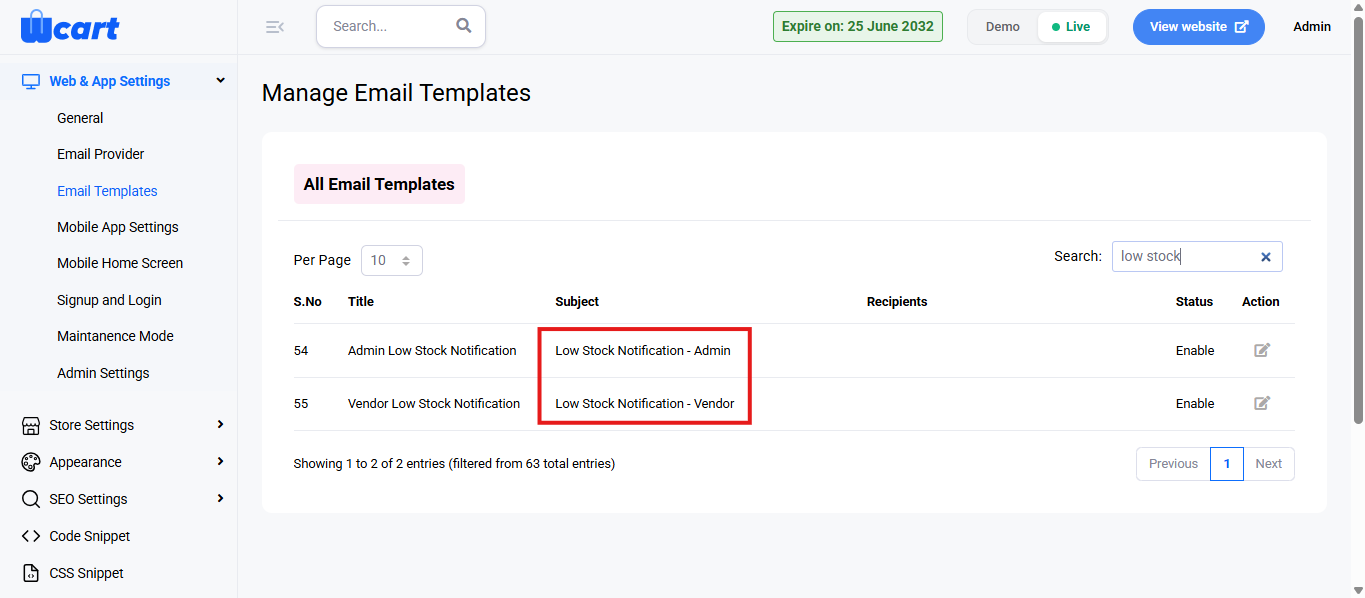Go to the Next page of results
This screenshot has height=598, width=1365.
[x=1269, y=464]
